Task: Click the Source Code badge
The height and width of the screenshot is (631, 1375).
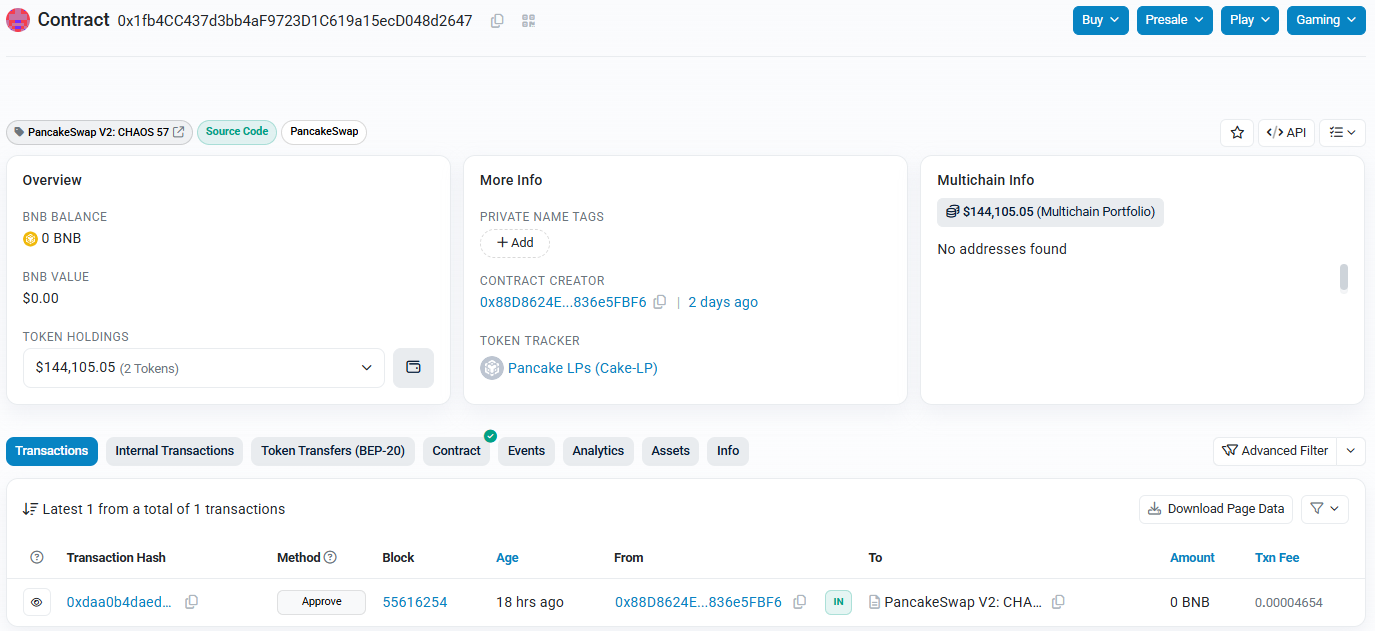Action: tap(237, 132)
